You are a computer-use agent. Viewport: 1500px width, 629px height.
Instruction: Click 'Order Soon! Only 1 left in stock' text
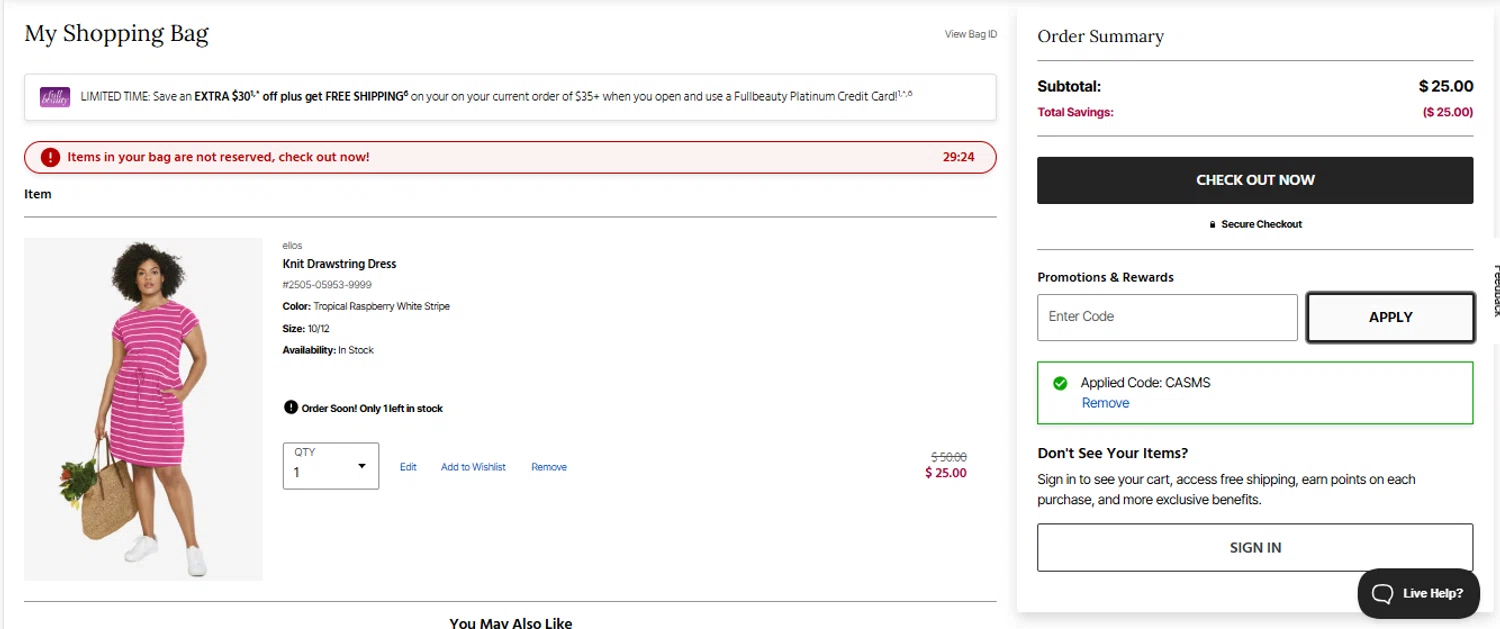(x=372, y=408)
